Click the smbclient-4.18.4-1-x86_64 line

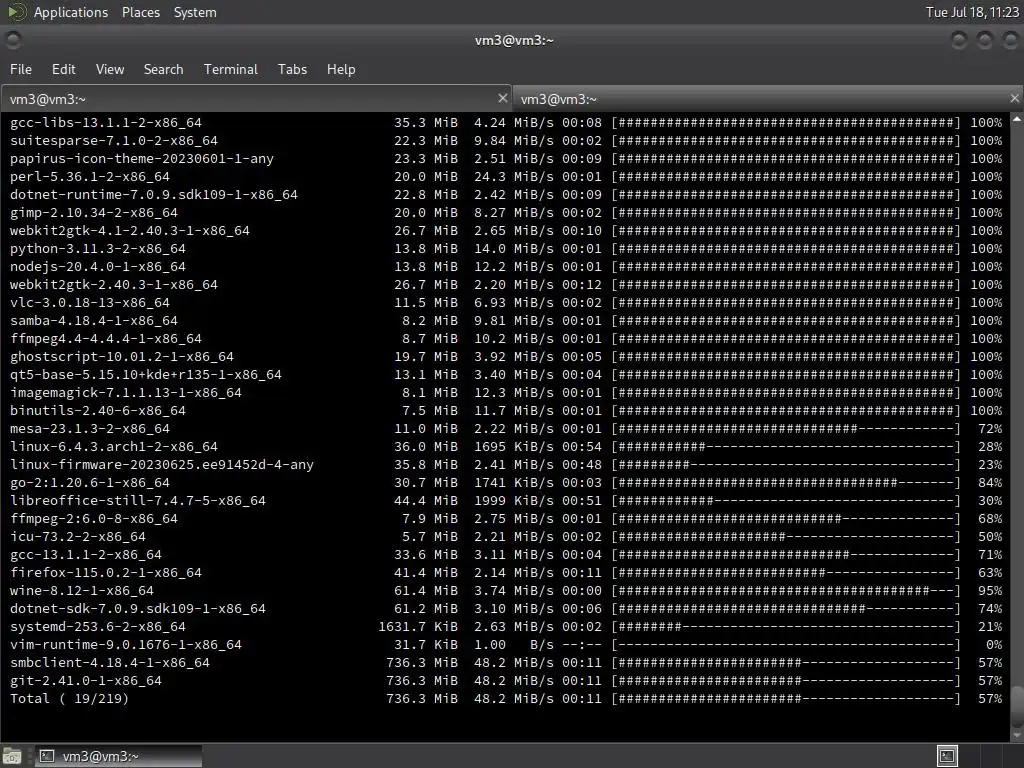[x=505, y=662]
